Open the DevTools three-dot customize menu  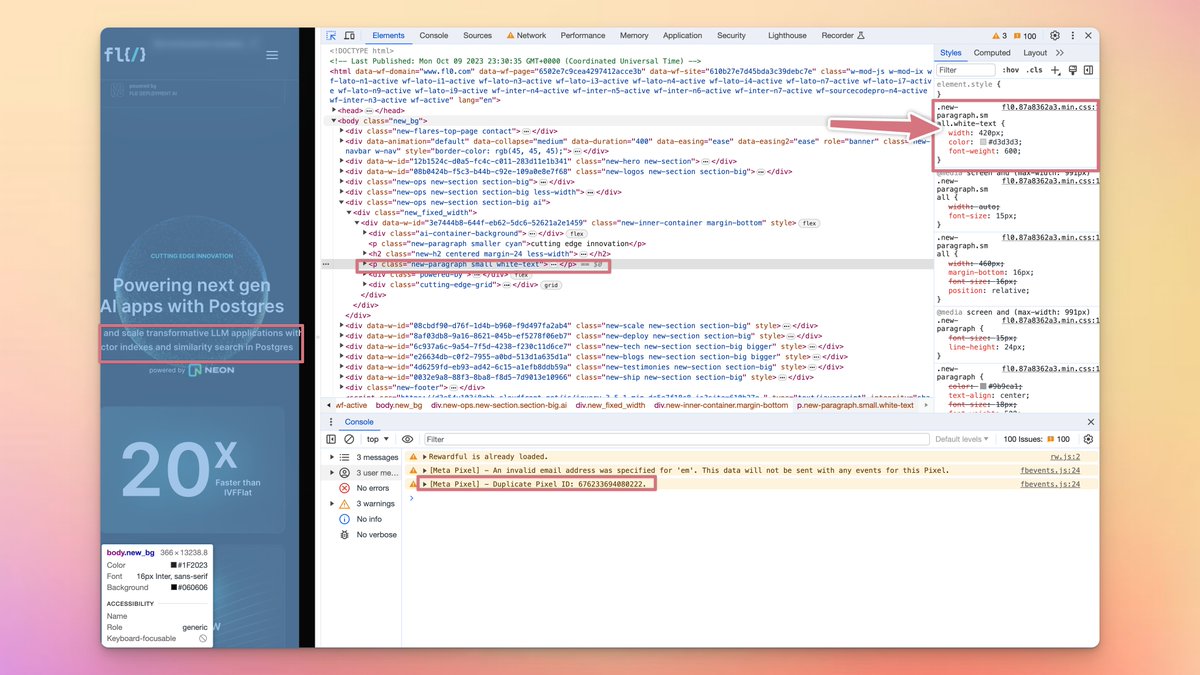click(1071, 35)
